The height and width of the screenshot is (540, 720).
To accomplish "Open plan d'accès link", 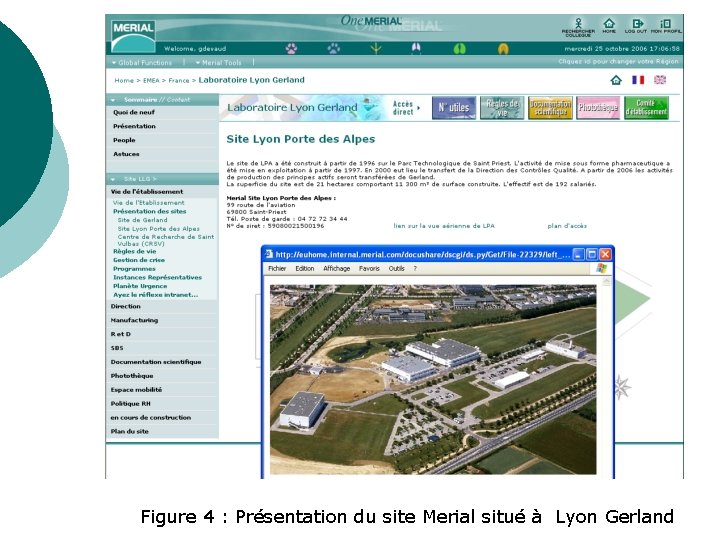I will click(567, 226).
